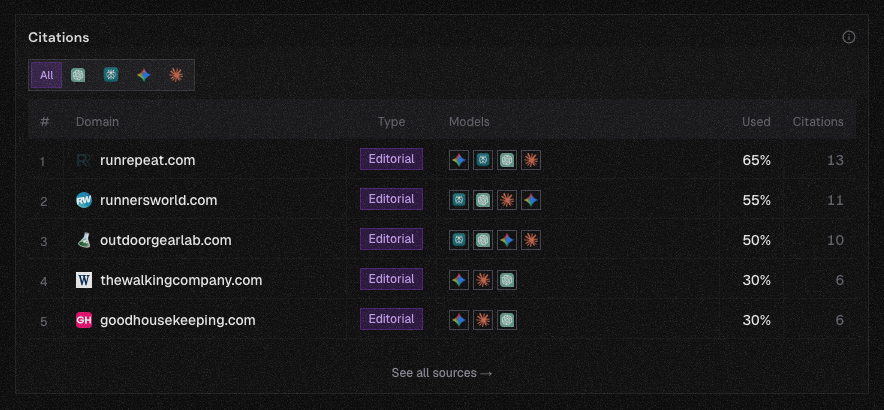
Task: Click the Editorial tag for runnersworld.com
Action: tap(391, 199)
